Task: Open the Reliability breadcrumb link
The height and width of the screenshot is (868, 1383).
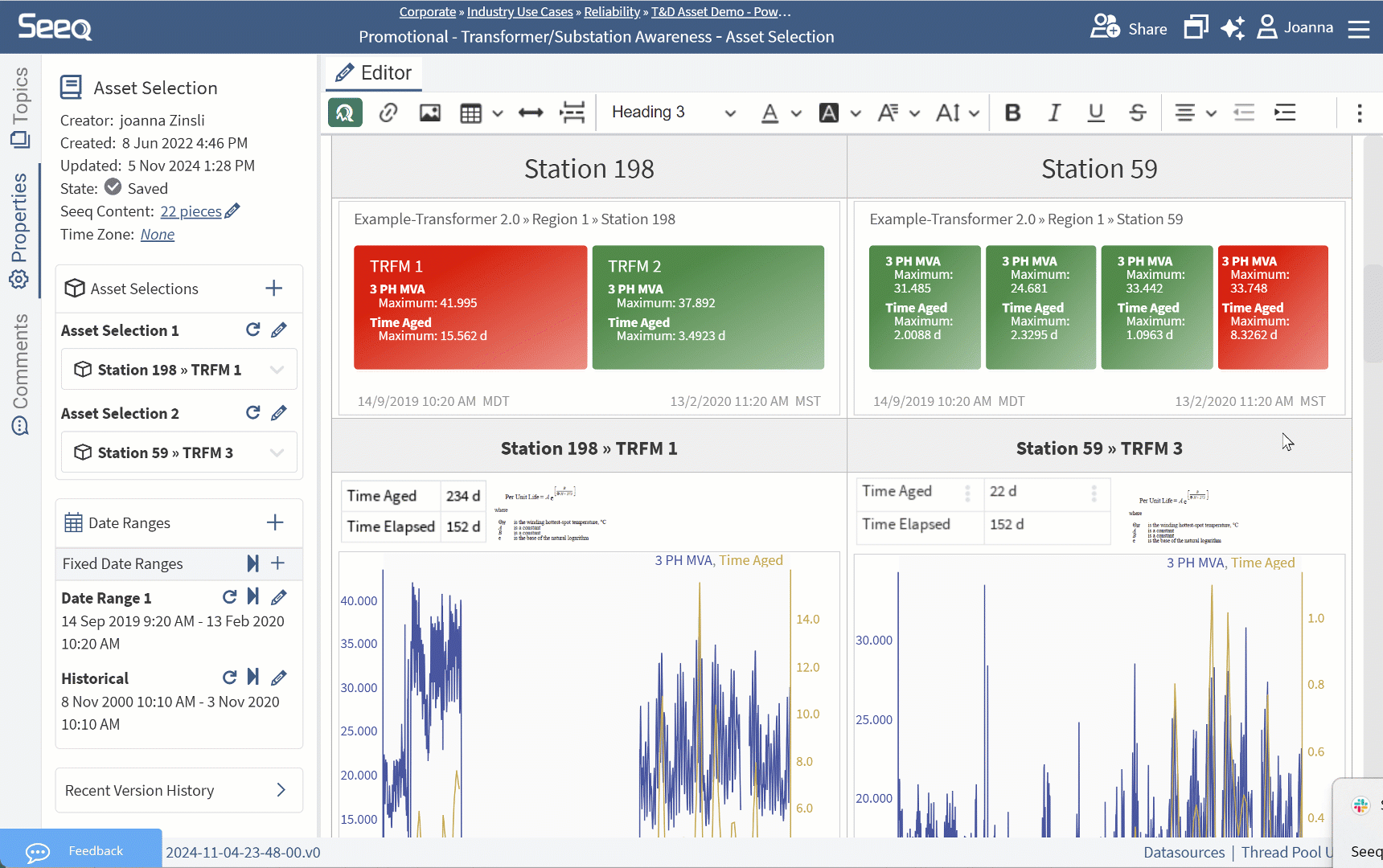Action: pos(612,11)
